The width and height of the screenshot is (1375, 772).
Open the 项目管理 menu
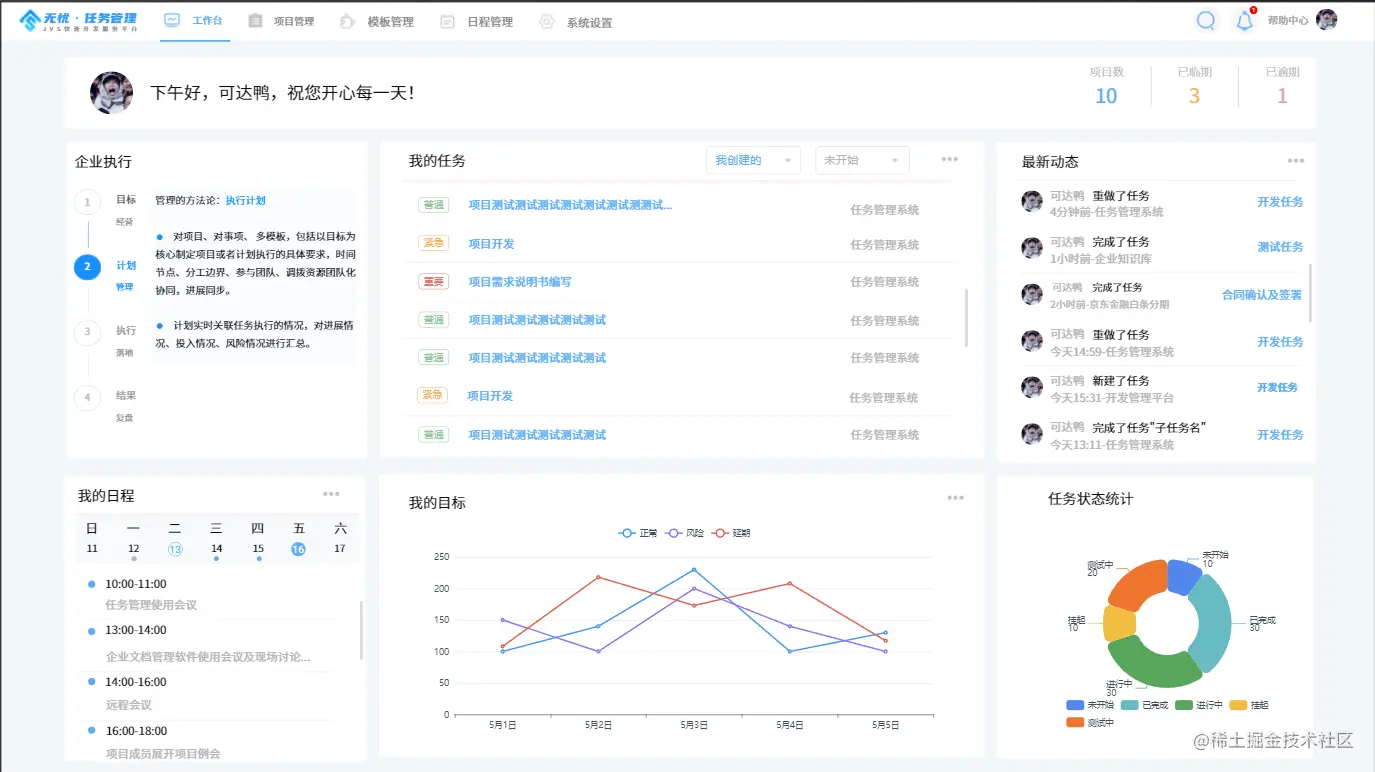pyautogui.click(x=281, y=22)
